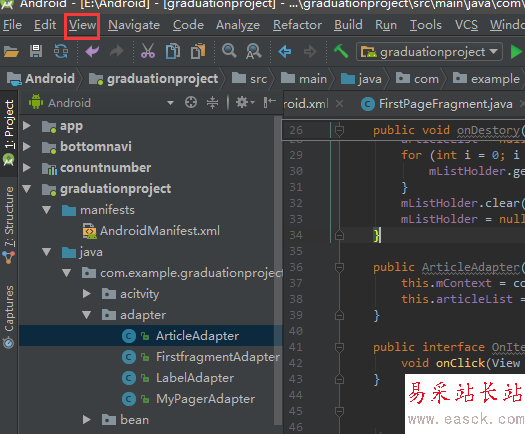The image size is (525, 434).
Task: Open the Project panel settings gear
Action: (245, 102)
